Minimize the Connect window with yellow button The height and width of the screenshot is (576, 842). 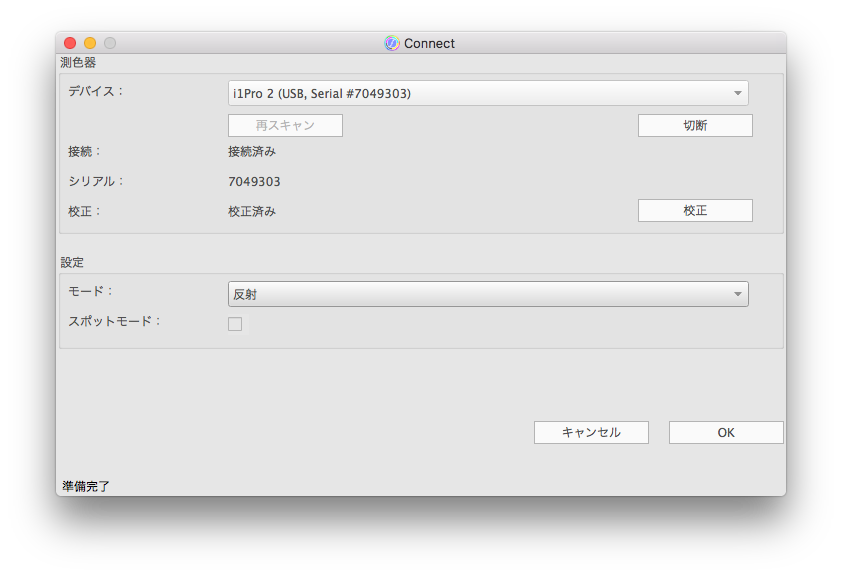click(90, 43)
